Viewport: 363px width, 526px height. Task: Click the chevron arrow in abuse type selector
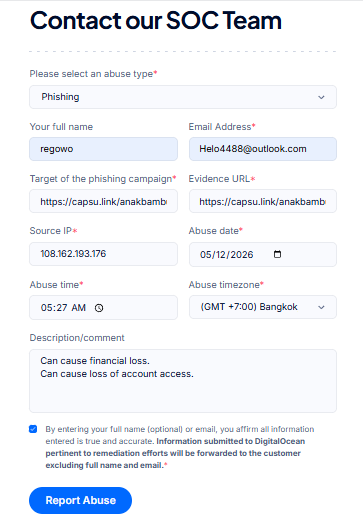tap(321, 97)
